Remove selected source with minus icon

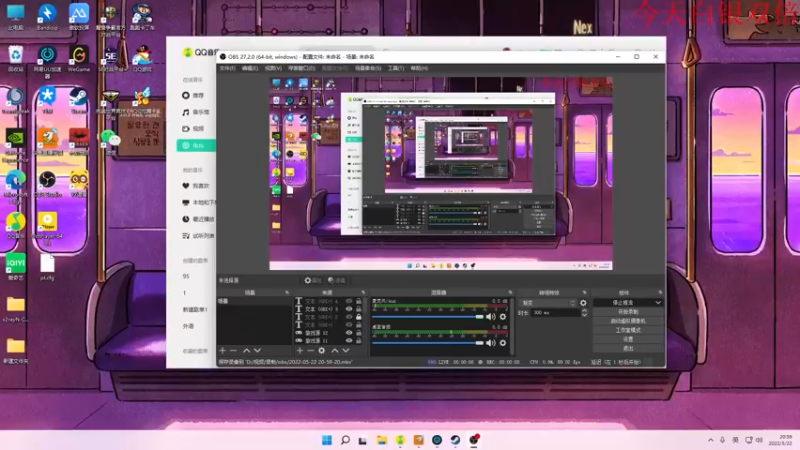click(310, 351)
